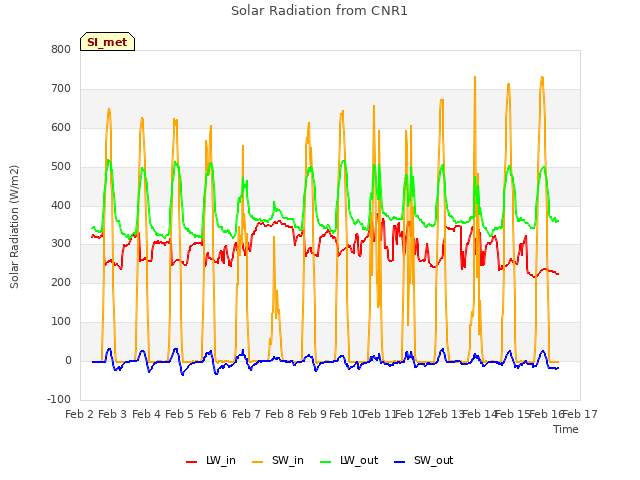The image size is (640, 480).
Task: Click the 800 y-axis tick label
Action: click(x=61, y=49)
